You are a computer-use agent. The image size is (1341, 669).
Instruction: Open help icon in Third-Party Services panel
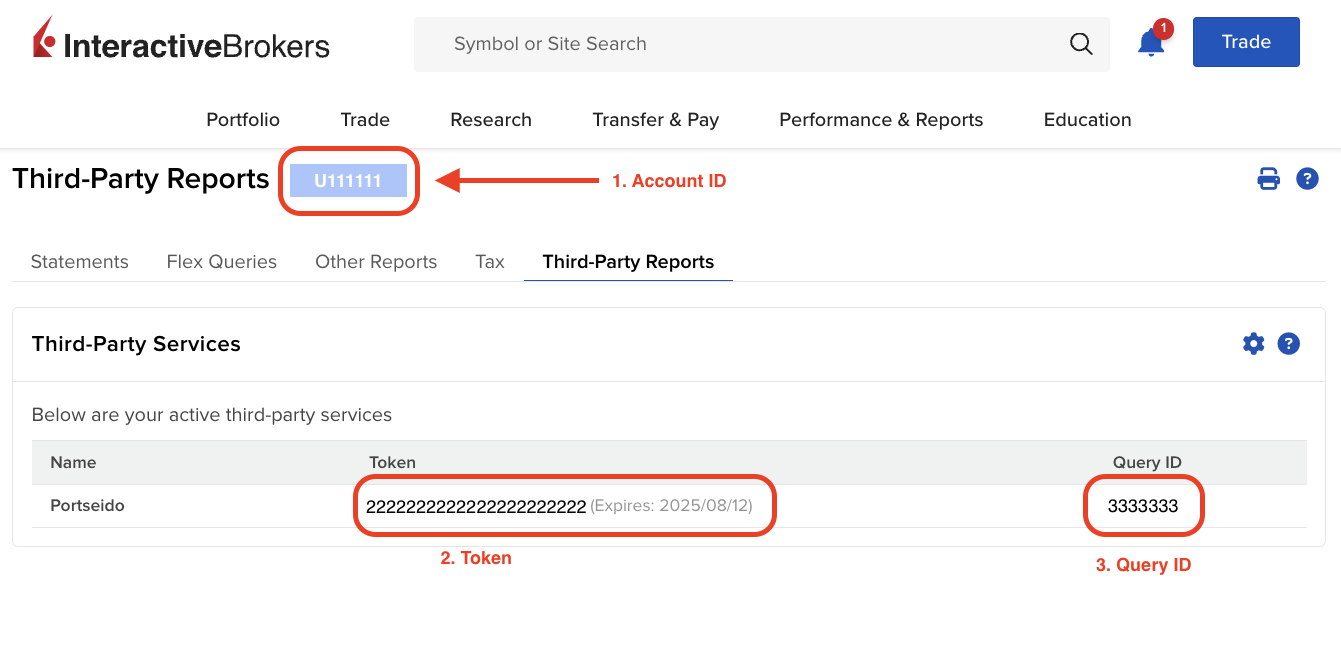coord(1289,344)
